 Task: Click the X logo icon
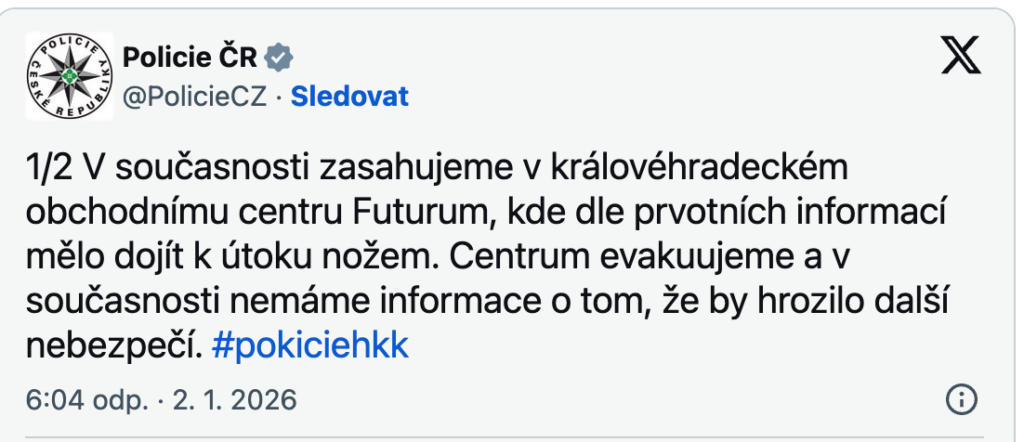tap(962, 58)
